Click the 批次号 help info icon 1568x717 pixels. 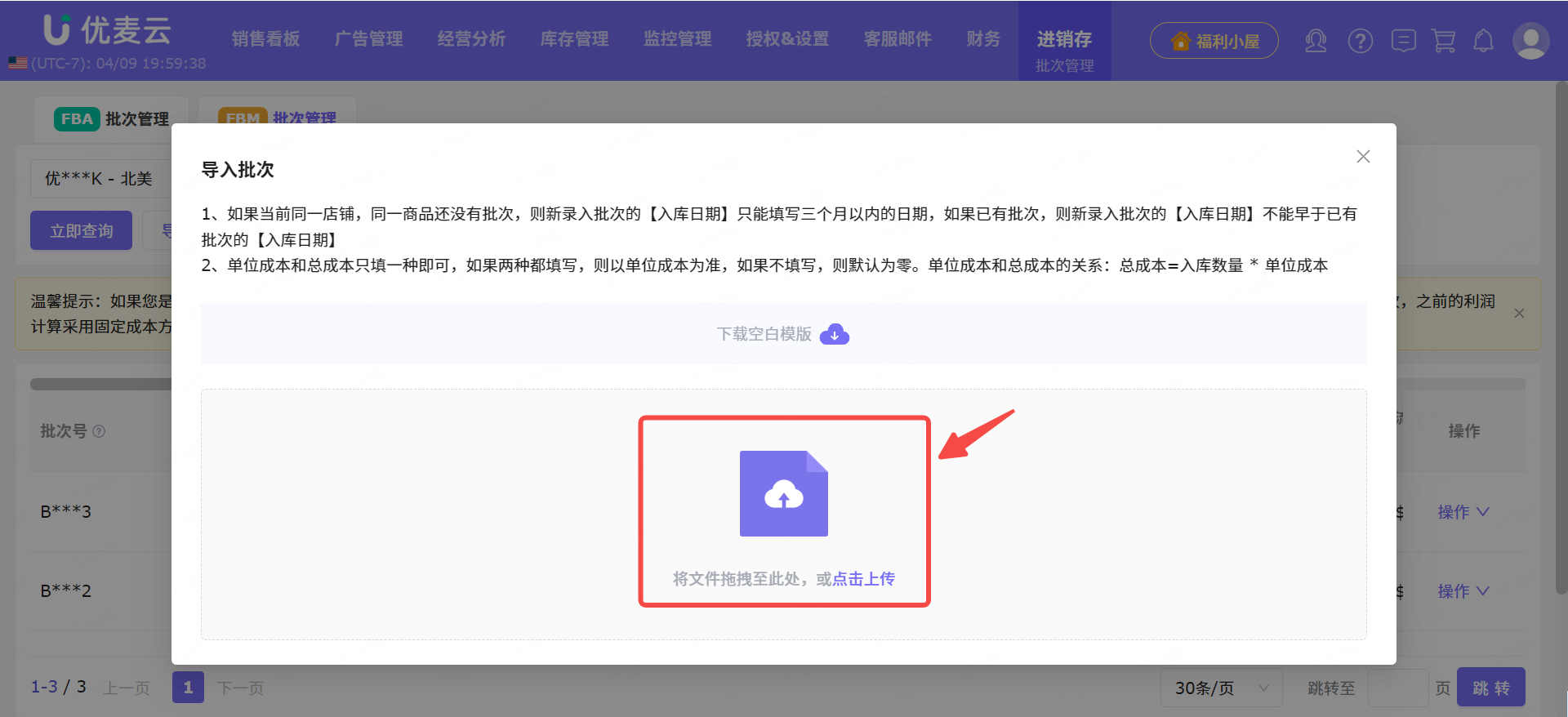click(x=99, y=431)
